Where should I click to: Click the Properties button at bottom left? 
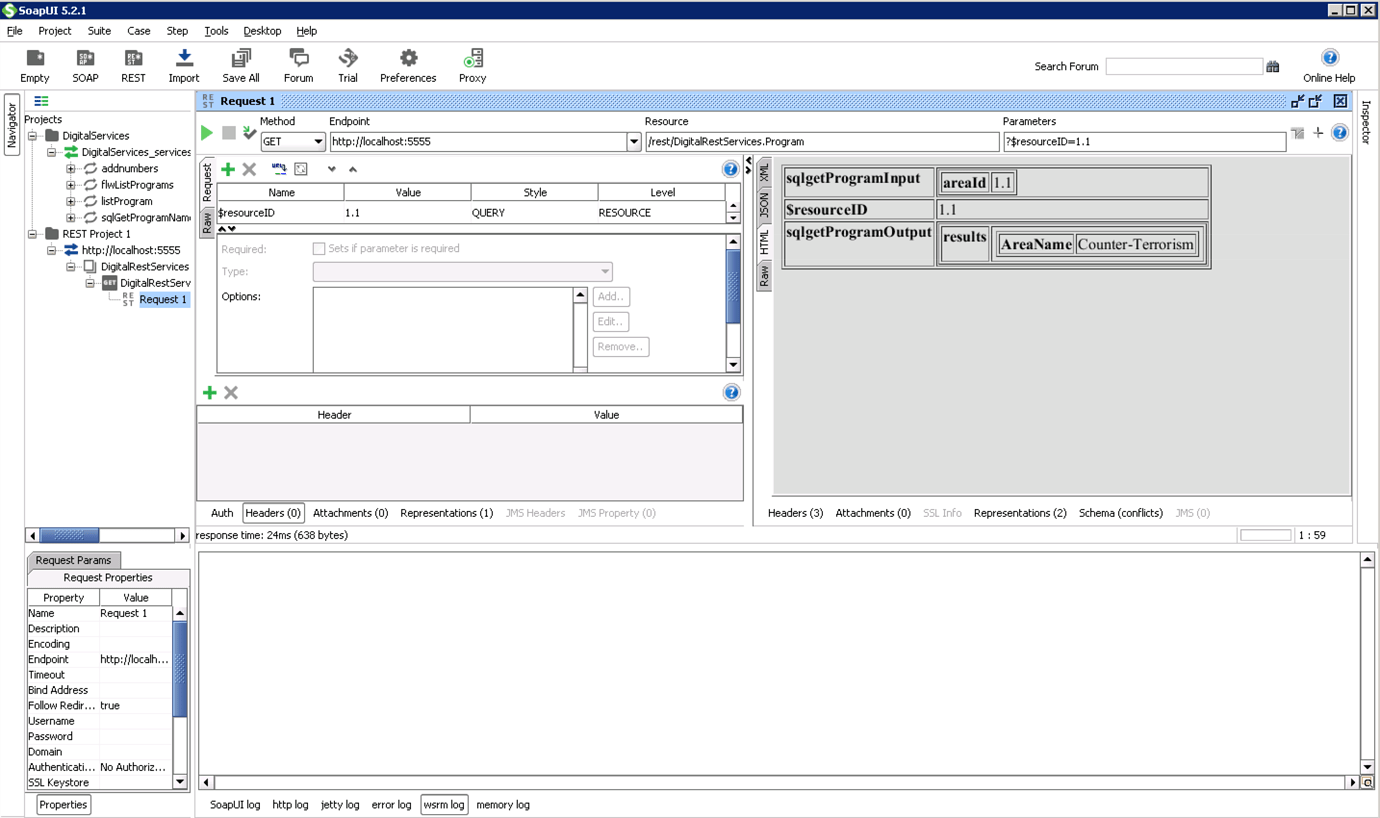tap(63, 805)
